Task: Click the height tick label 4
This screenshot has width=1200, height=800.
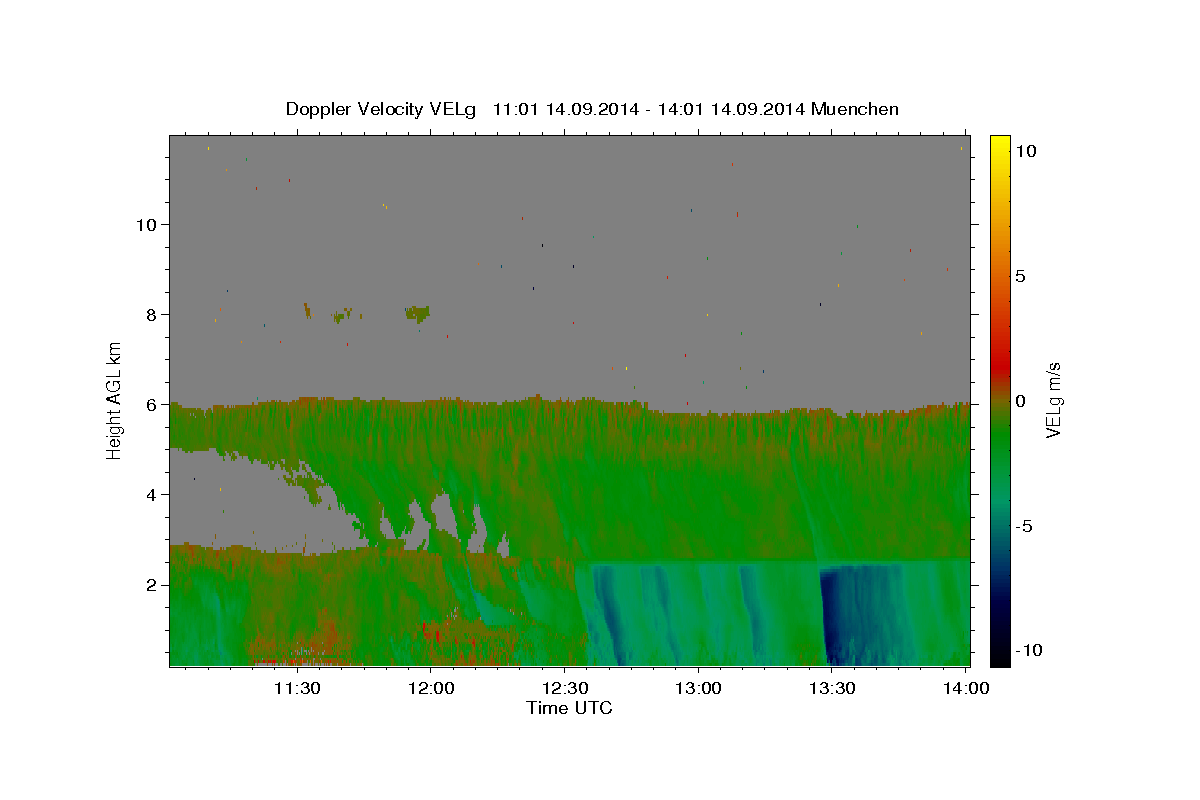Action: pyautogui.click(x=153, y=494)
